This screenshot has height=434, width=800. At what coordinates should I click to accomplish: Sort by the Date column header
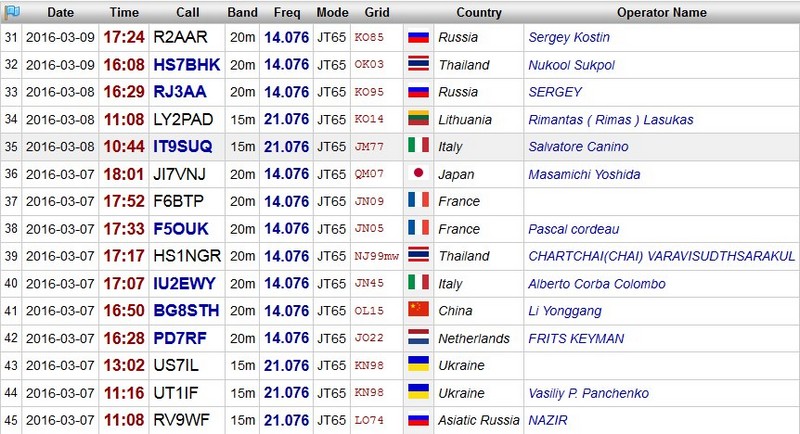(x=60, y=12)
